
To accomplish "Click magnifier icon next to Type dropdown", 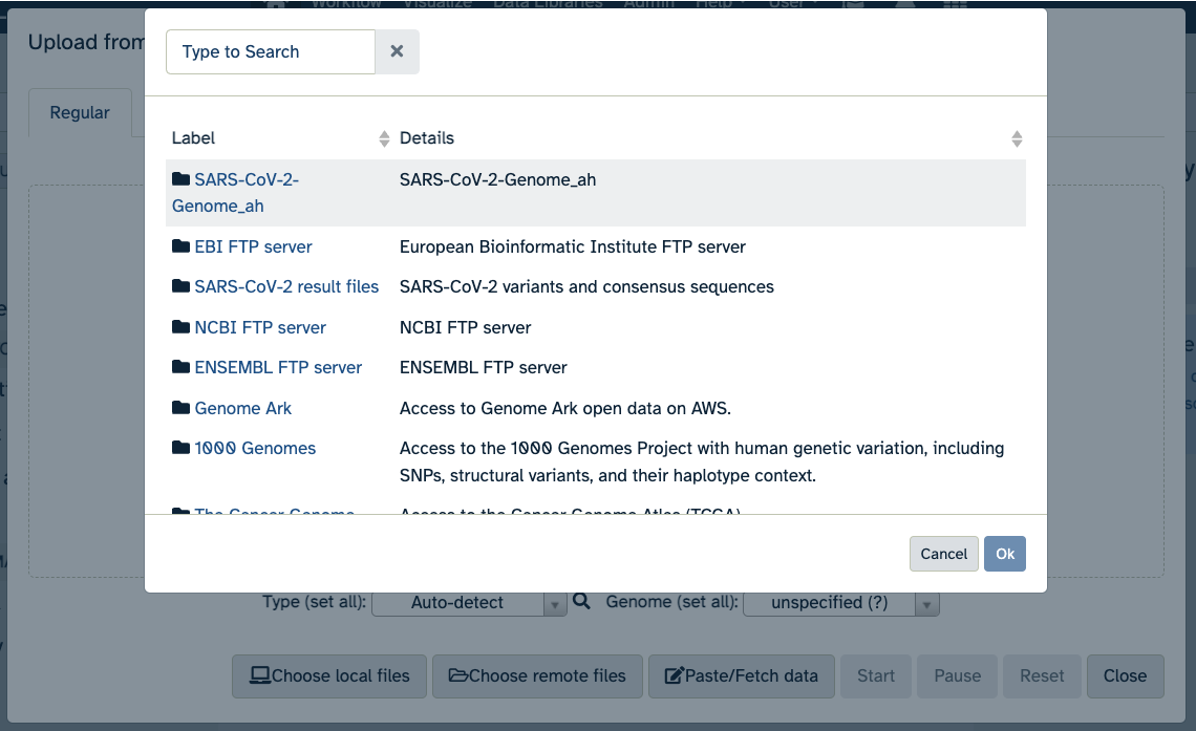I will coord(581,602).
